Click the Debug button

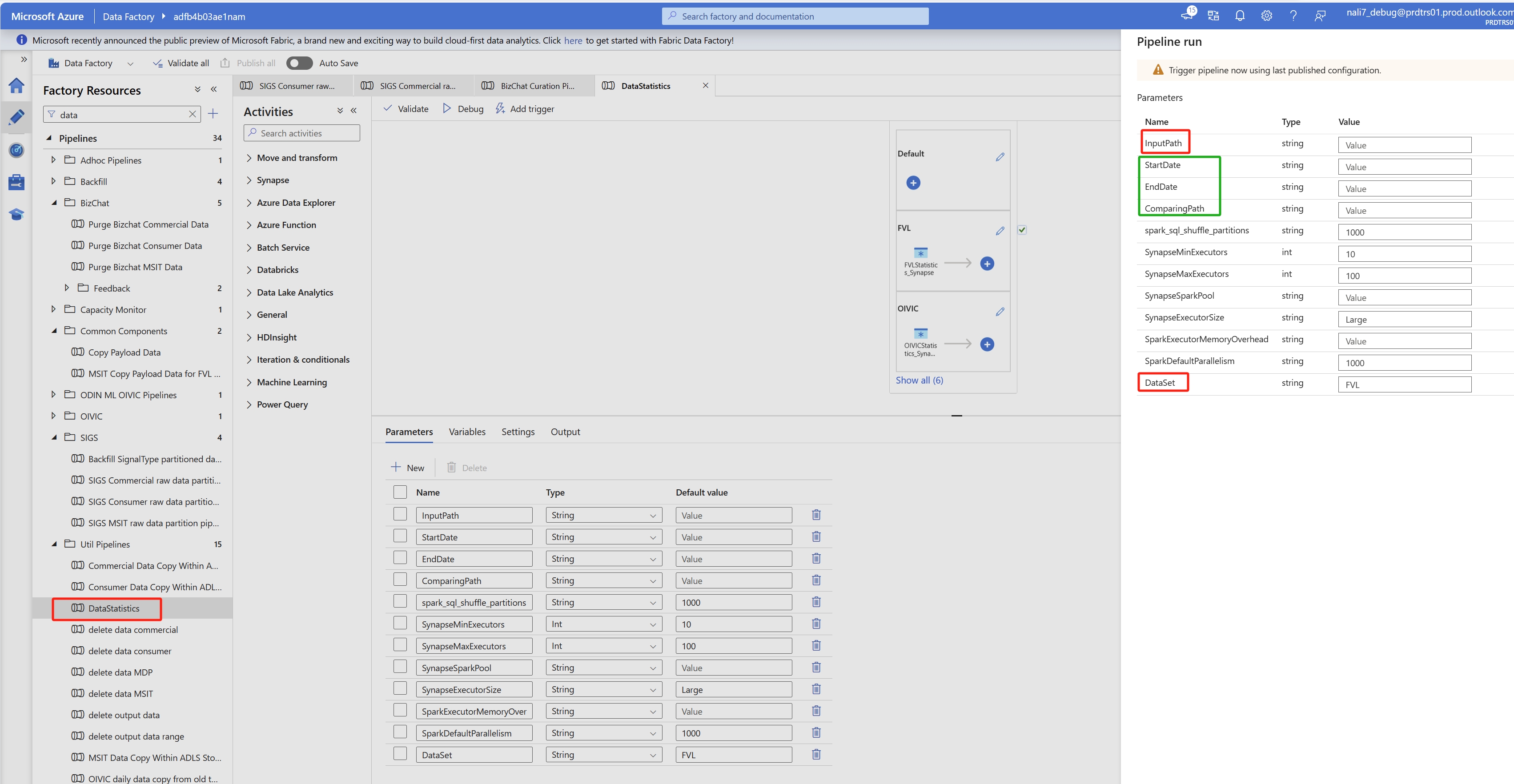pos(462,108)
